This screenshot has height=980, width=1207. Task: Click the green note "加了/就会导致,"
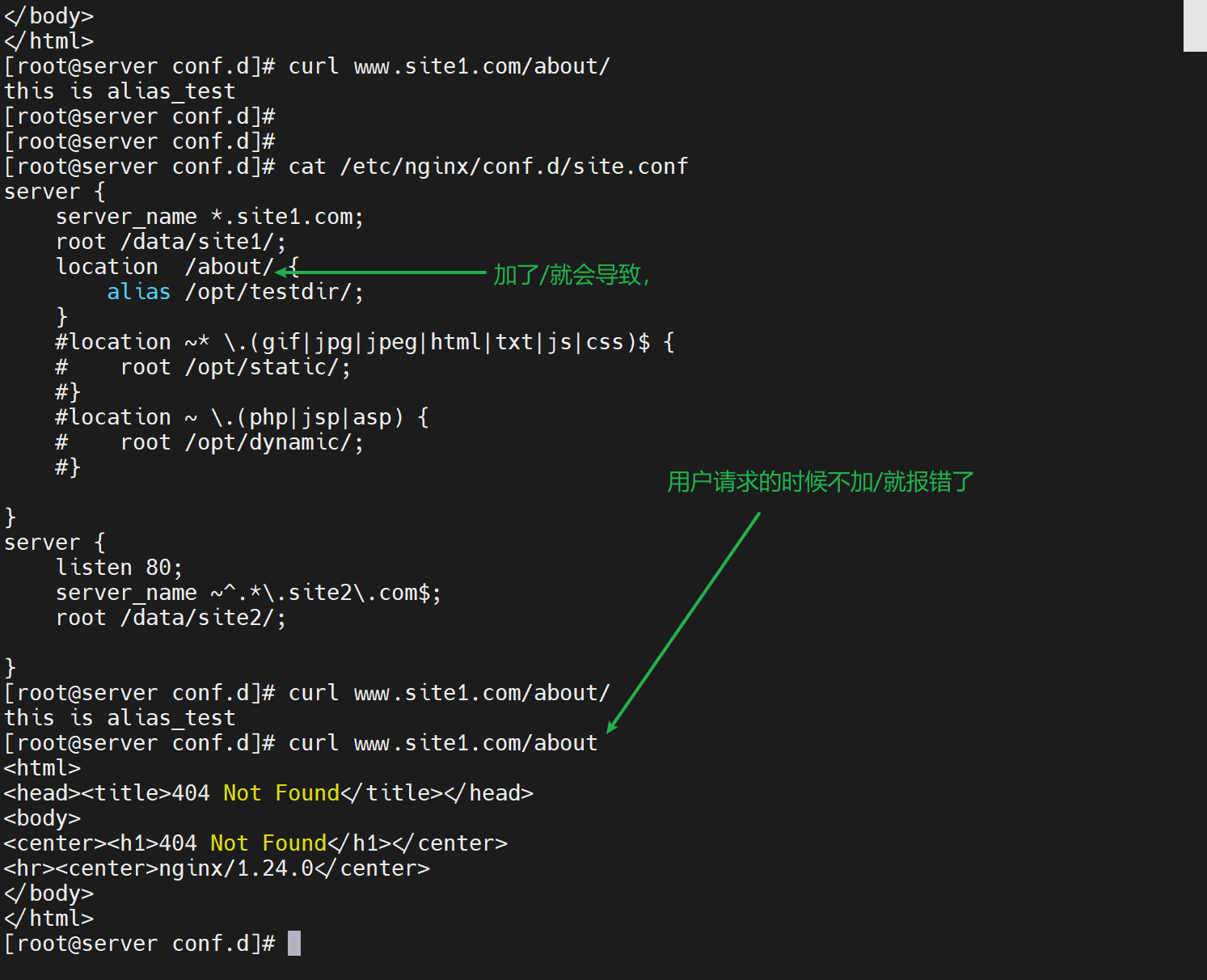click(572, 275)
